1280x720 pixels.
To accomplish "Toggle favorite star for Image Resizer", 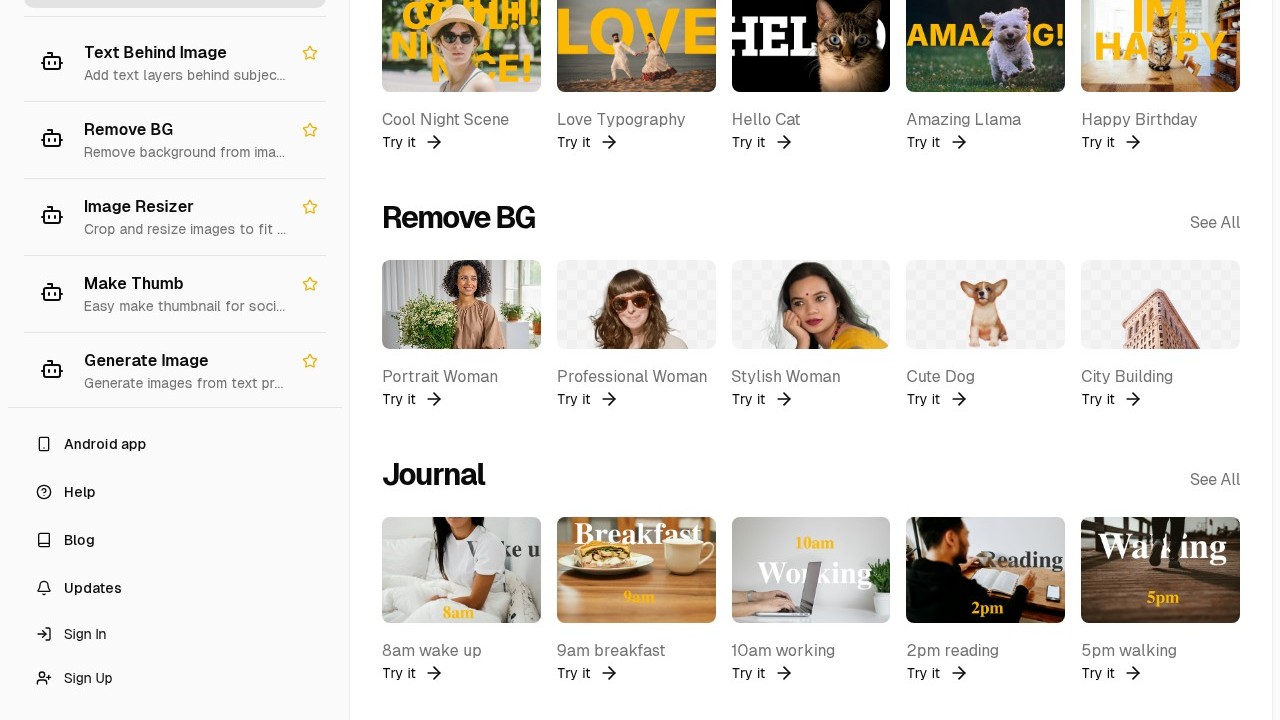I will coord(310,207).
